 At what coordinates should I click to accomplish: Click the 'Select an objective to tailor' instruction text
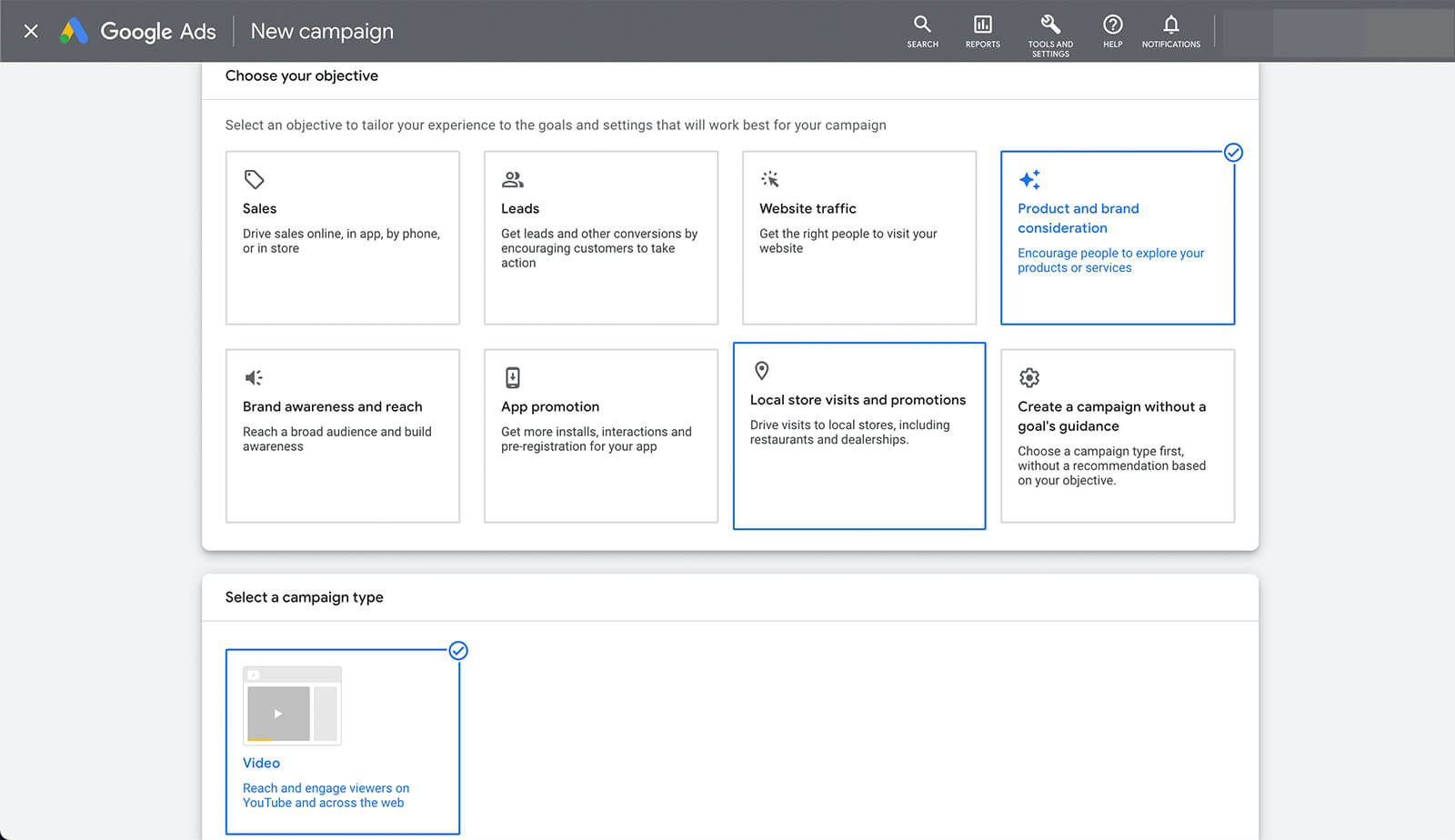click(556, 125)
